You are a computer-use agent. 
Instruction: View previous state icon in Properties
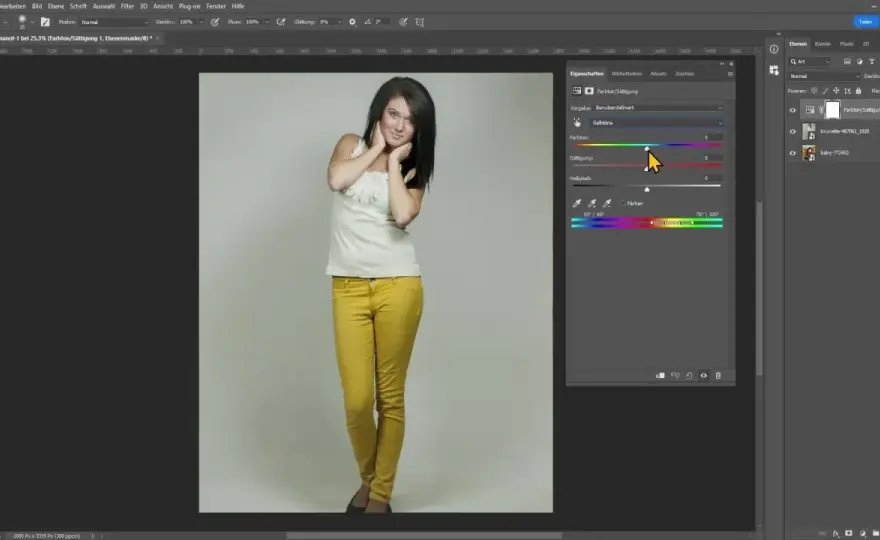coord(675,376)
